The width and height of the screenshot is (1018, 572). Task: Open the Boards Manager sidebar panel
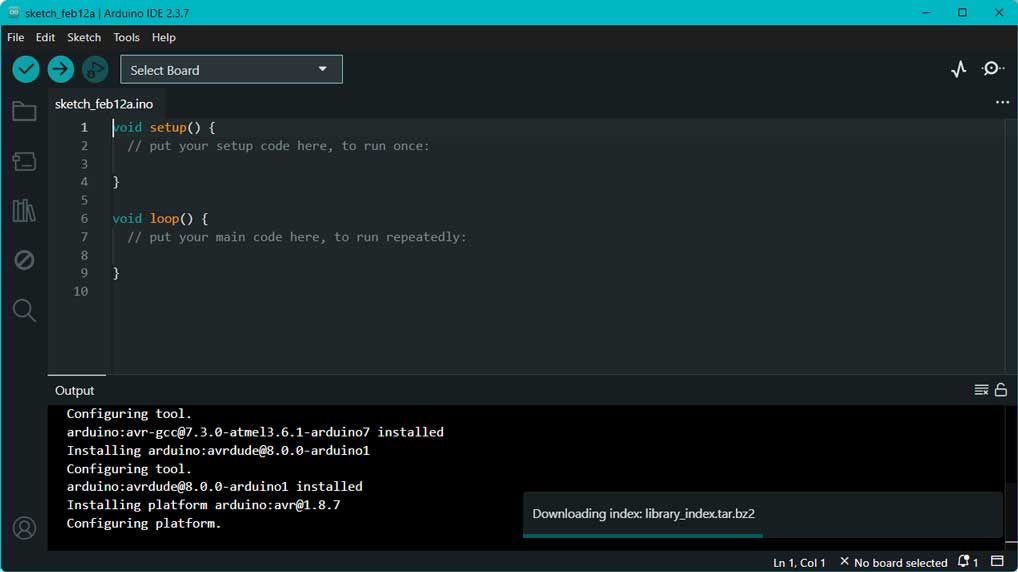tap(24, 161)
